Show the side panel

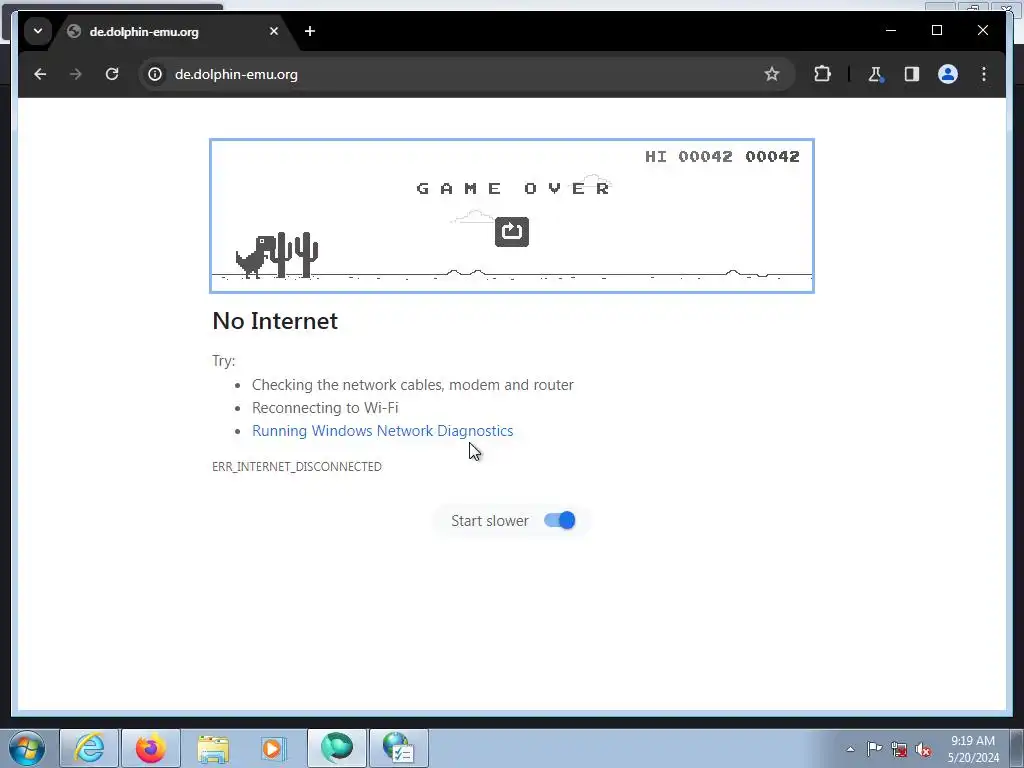912,74
